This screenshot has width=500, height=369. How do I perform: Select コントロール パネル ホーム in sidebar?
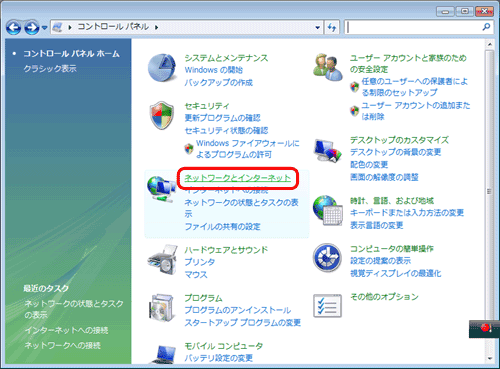[x=71, y=54]
